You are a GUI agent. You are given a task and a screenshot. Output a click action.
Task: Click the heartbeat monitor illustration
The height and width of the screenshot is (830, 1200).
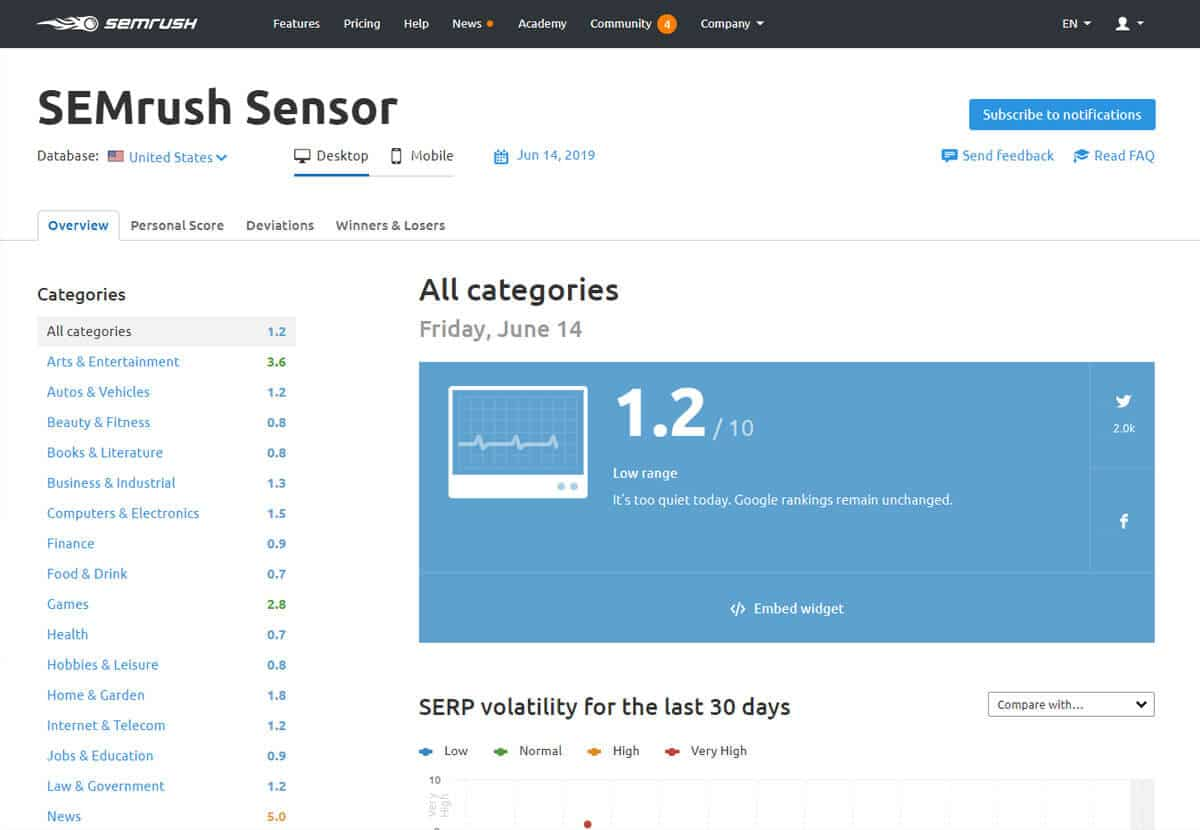pos(517,441)
